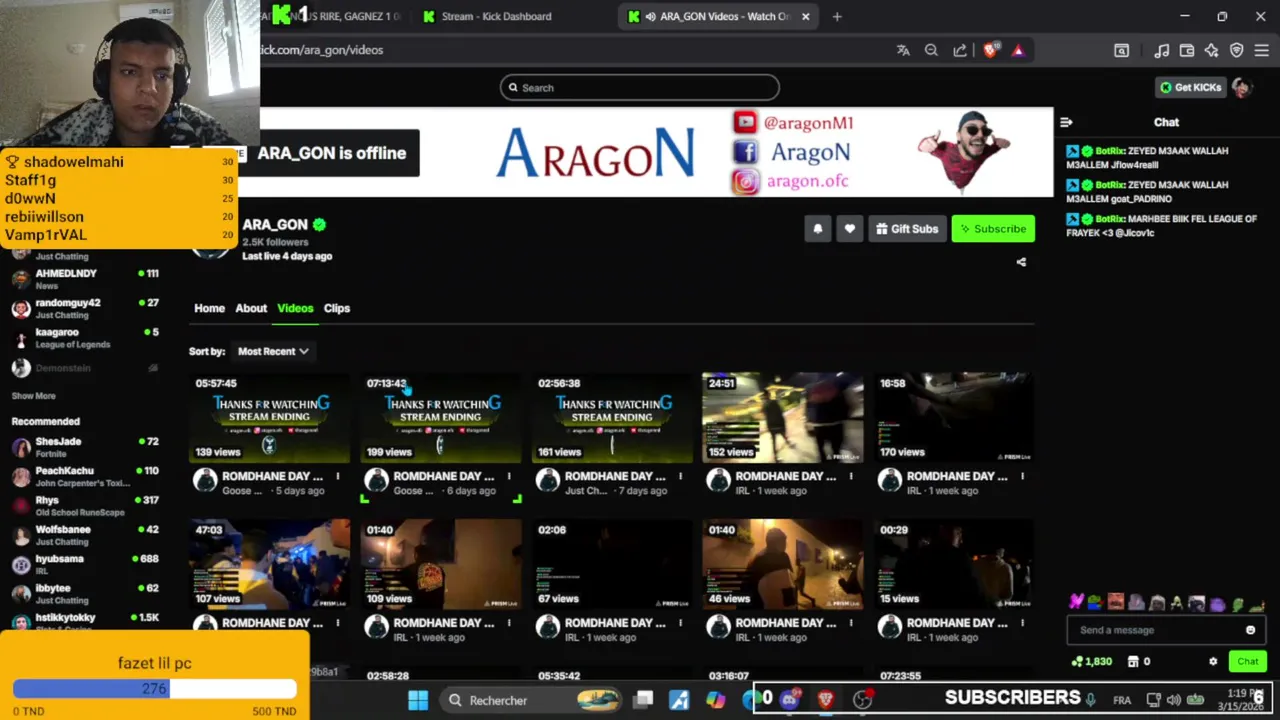Viewport: 1280px width, 720px height.
Task: Open options menu for the 07:13:43 video
Action: 508,476
